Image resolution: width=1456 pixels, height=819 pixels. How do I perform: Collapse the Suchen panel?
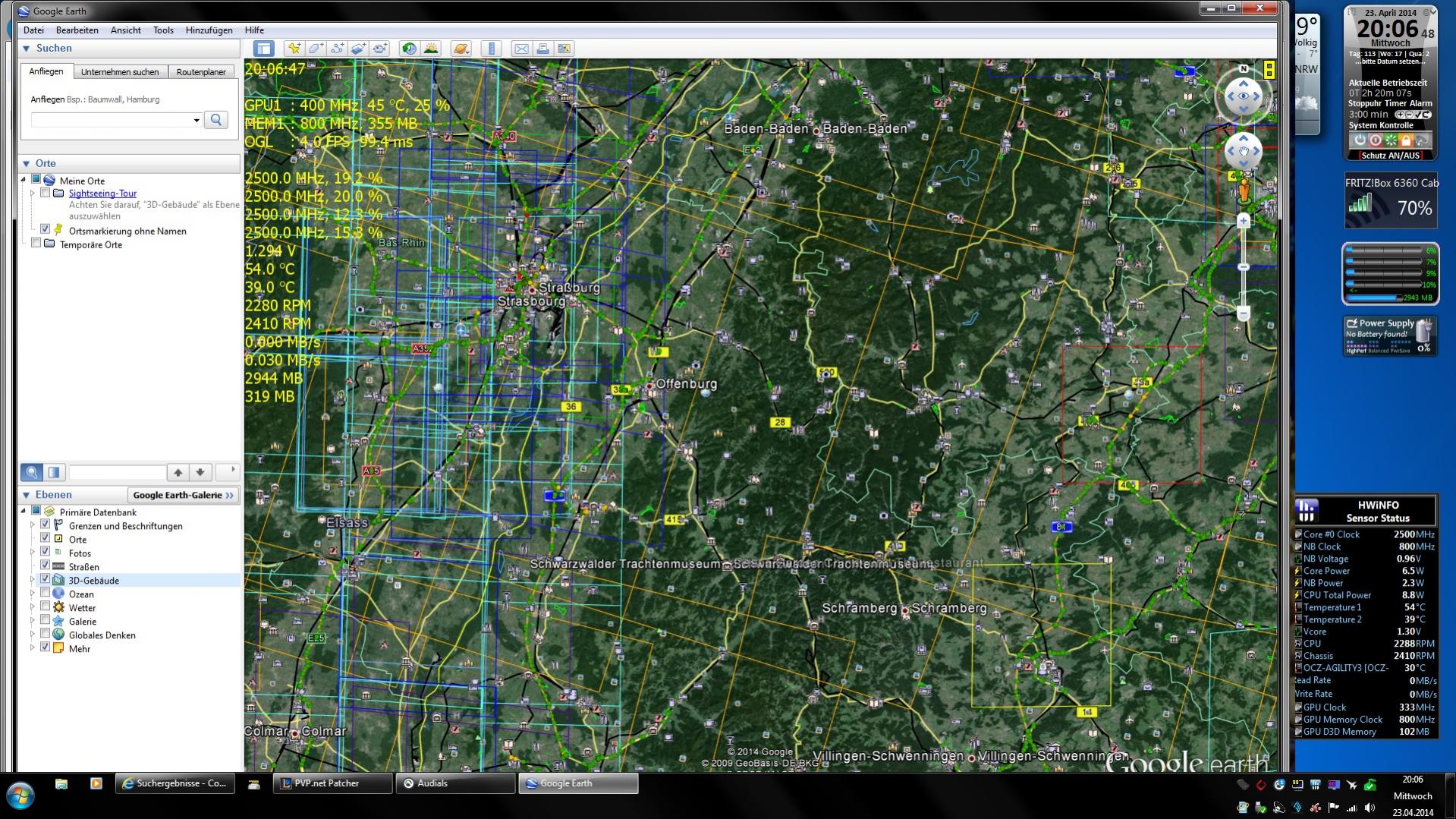click(27, 49)
